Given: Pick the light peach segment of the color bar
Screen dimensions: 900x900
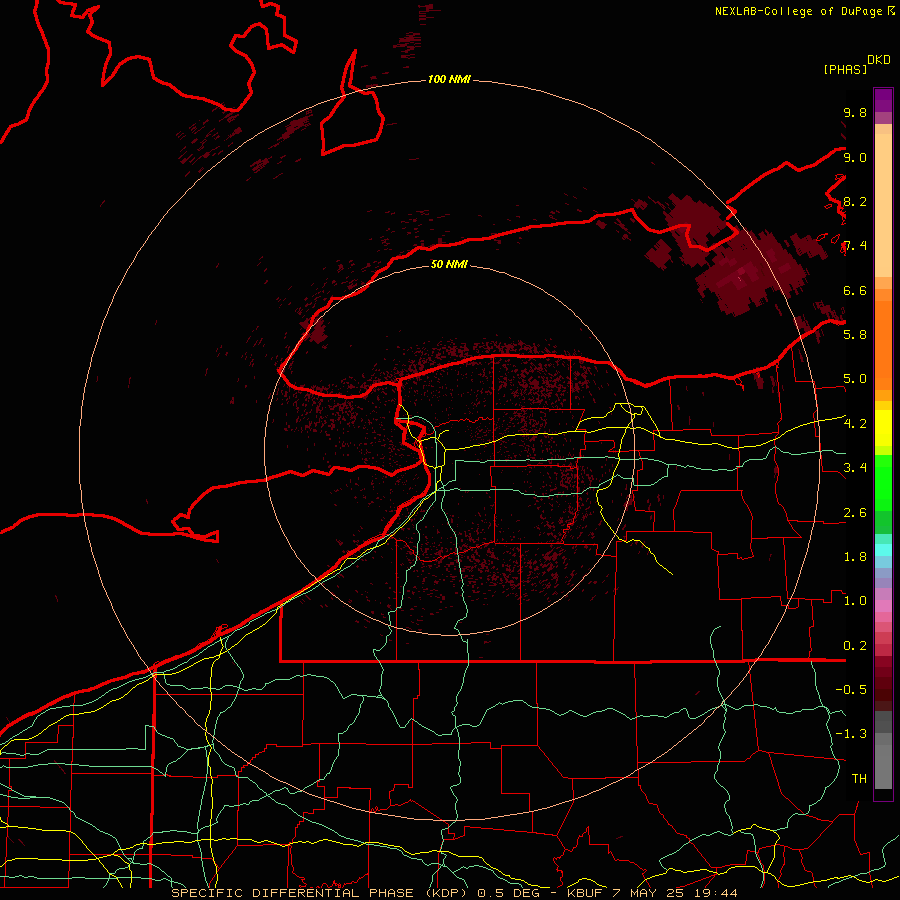Looking at the screenshot, I should pyautogui.click(x=883, y=205).
